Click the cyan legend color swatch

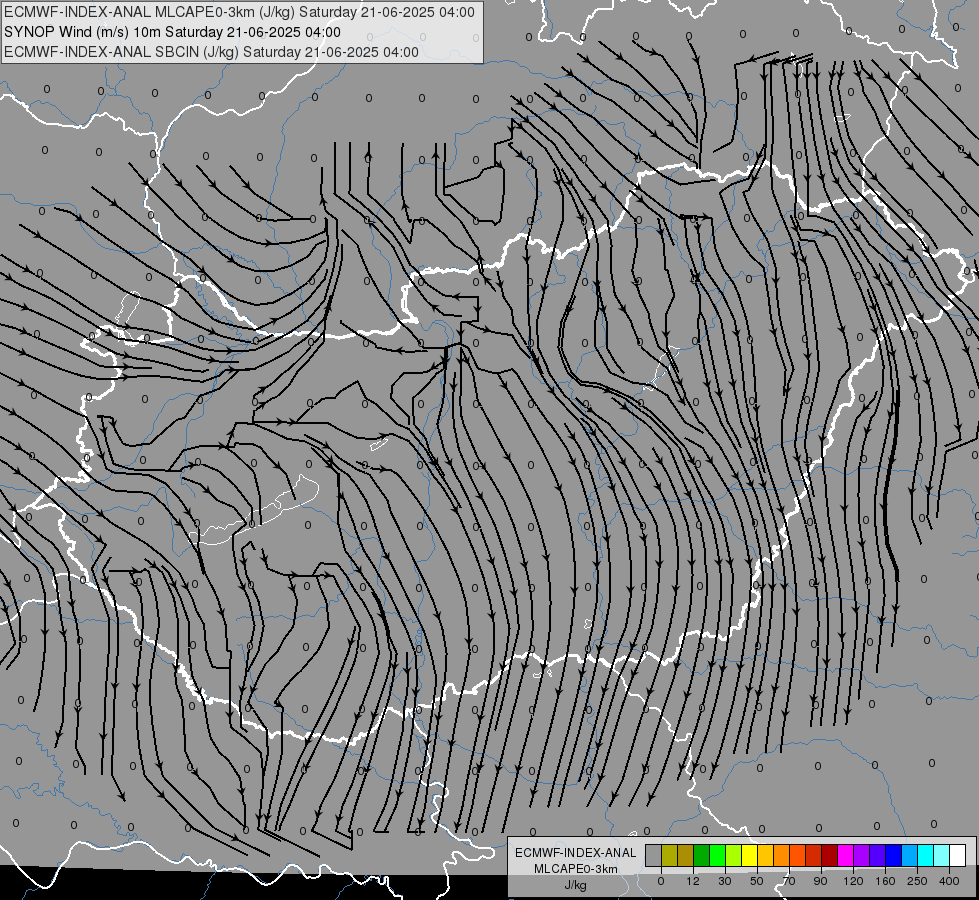click(x=925, y=855)
